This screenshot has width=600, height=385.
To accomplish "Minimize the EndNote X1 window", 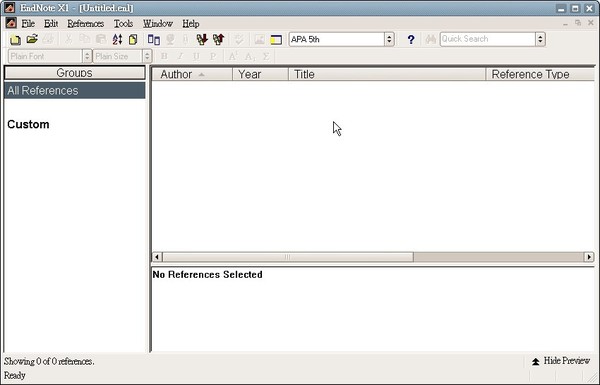I will [x=561, y=8].
